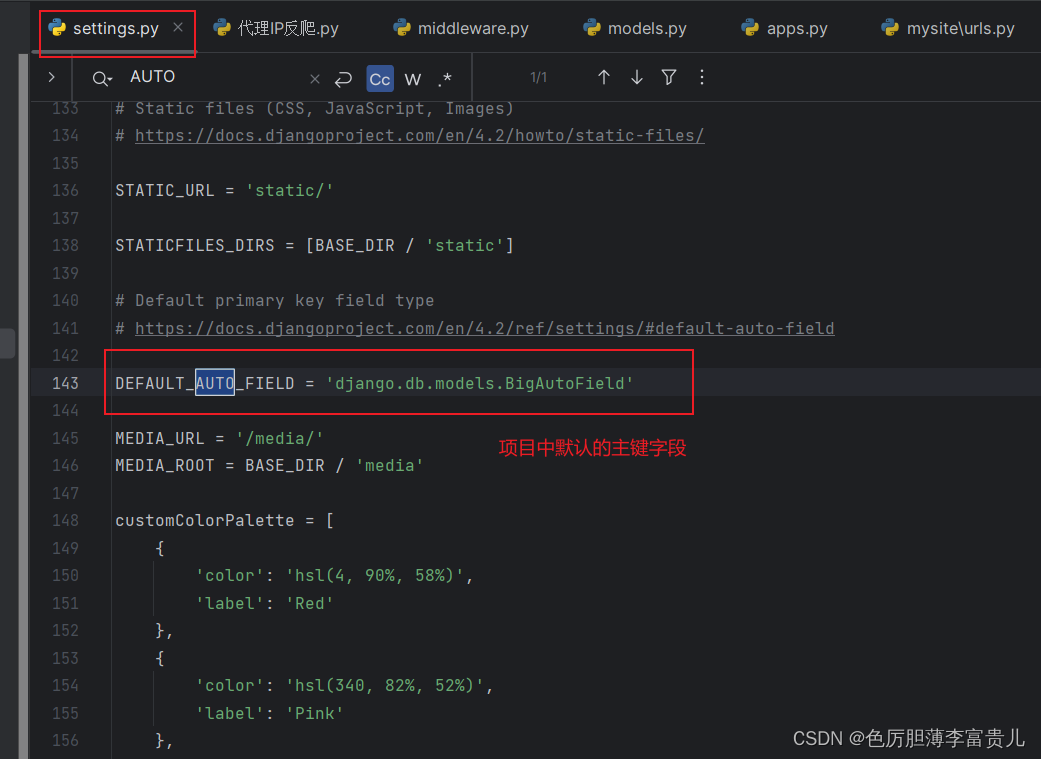Viewport: 1041px width, 759px height.
Task: Open the static-files documentation link
Action: (420, 135)
